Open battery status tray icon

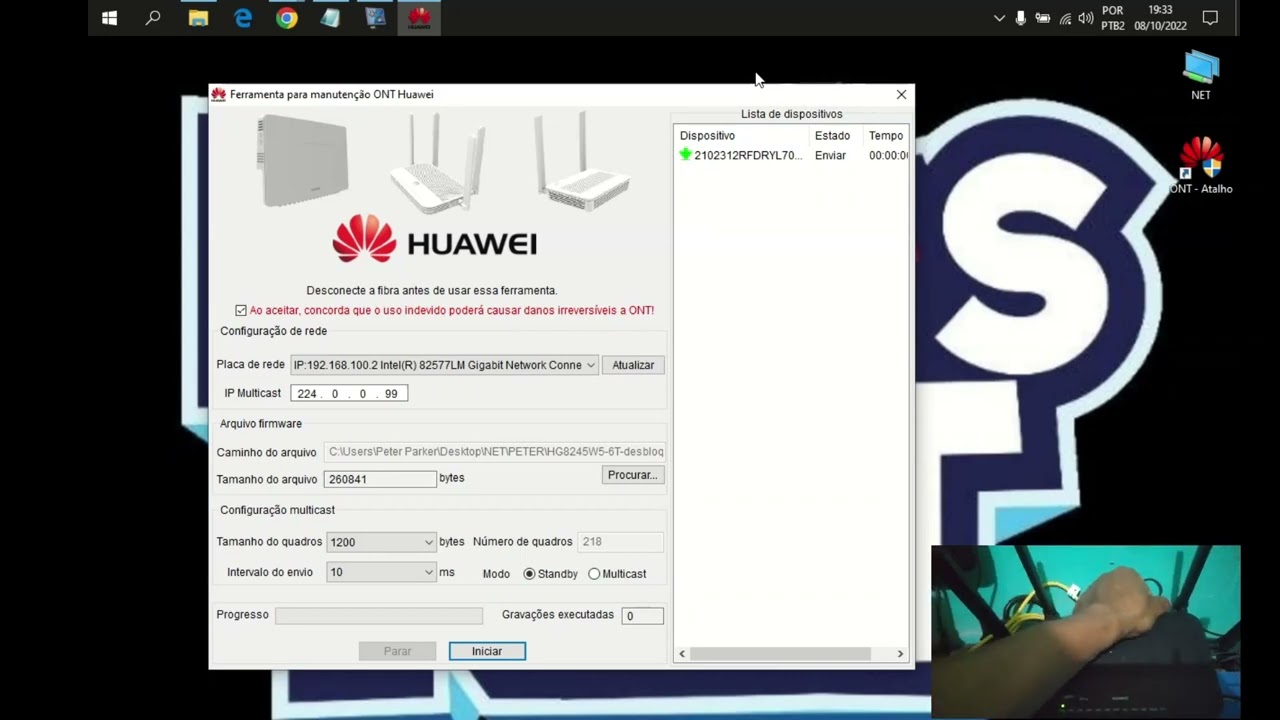coord(1043,18)
